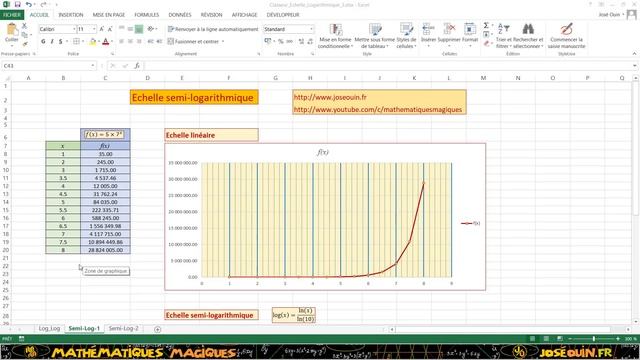Image resolution: width=640 pixels, height=360 pixels.
Task: Switch to the MISE EN PAGE tab
Action: 109,15
